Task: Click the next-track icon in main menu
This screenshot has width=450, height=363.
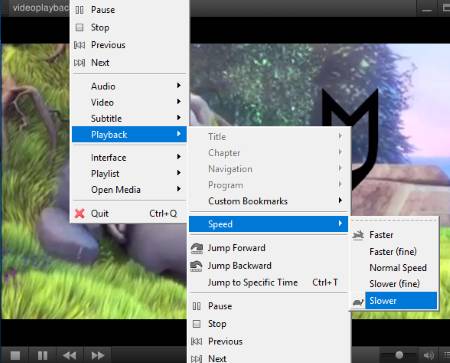Action: pos(79,62)
